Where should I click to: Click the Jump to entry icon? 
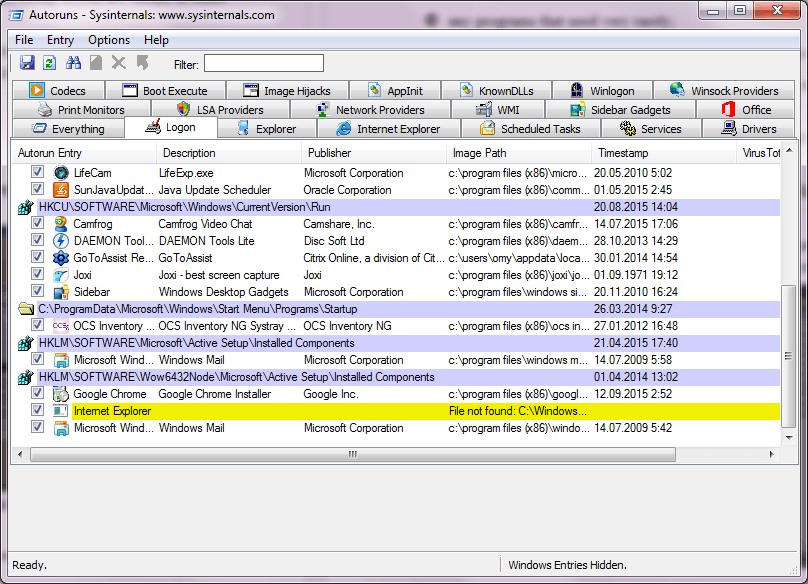pos(143,63)
